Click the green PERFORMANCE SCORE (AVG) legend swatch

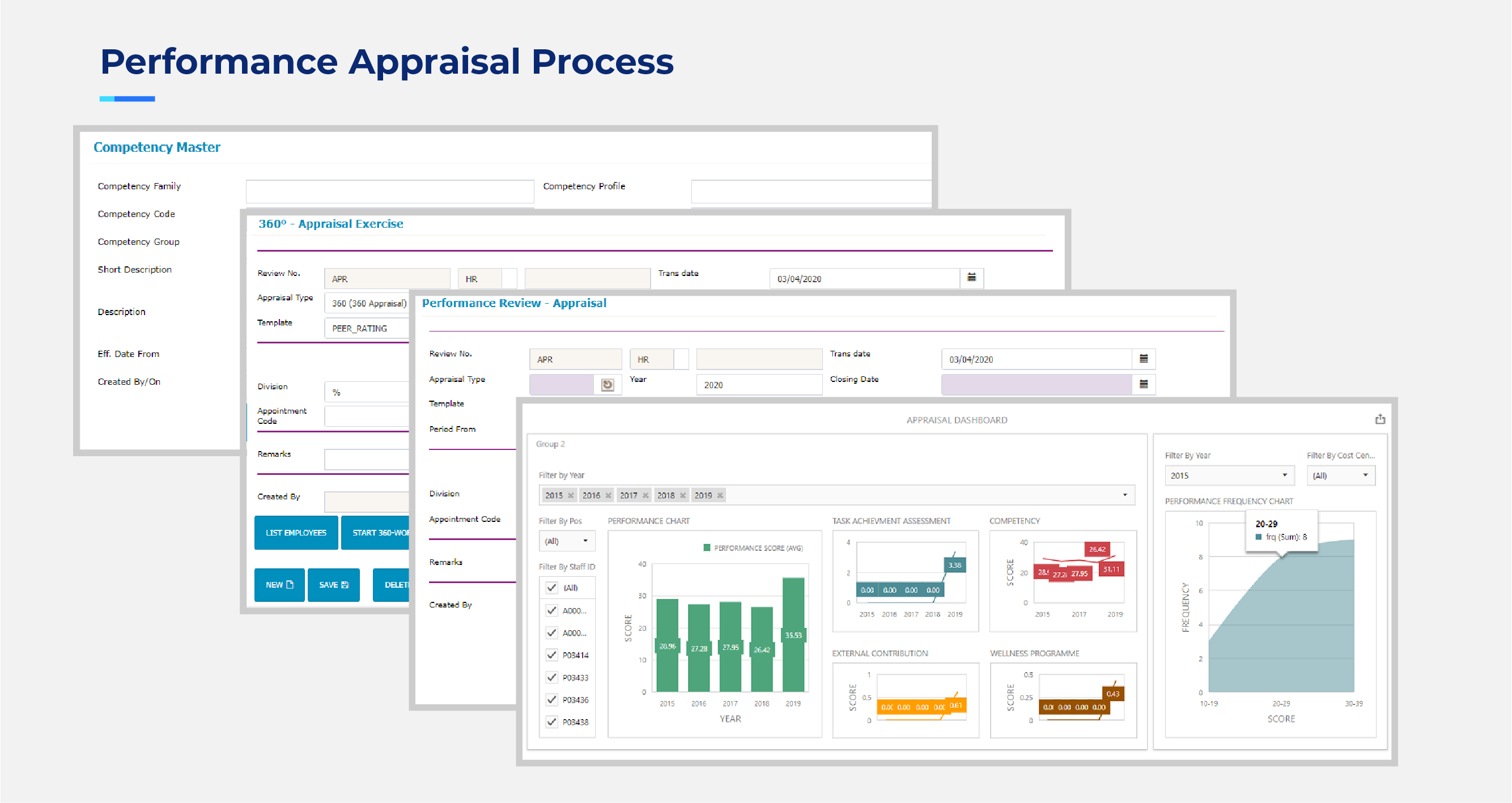pos(707,547)
